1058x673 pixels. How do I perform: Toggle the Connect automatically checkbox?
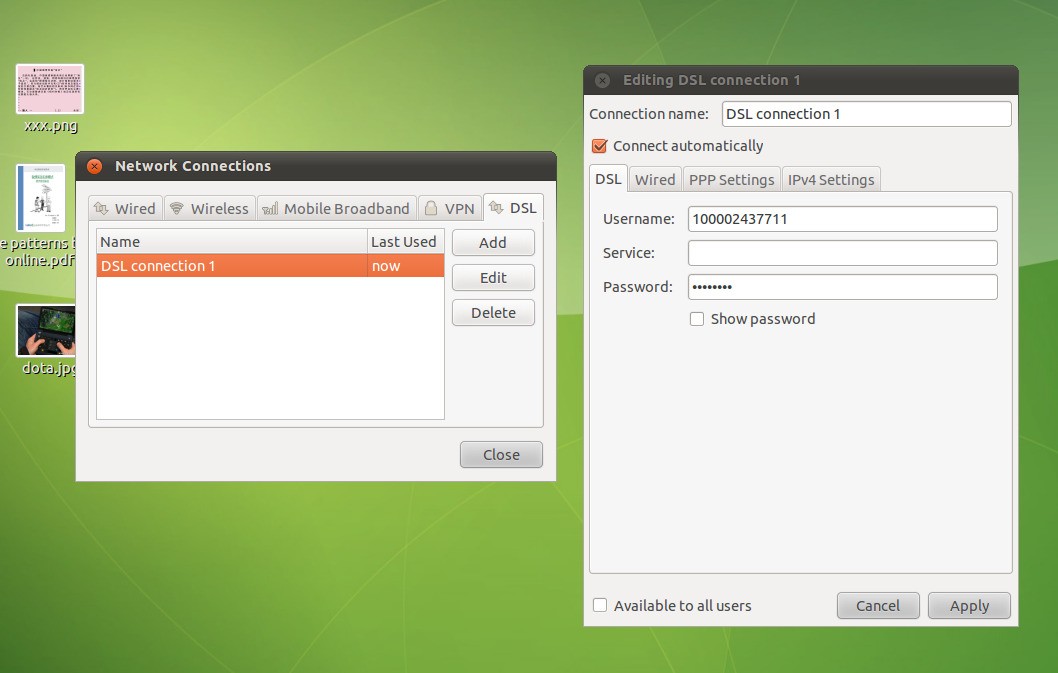[600, 146]
